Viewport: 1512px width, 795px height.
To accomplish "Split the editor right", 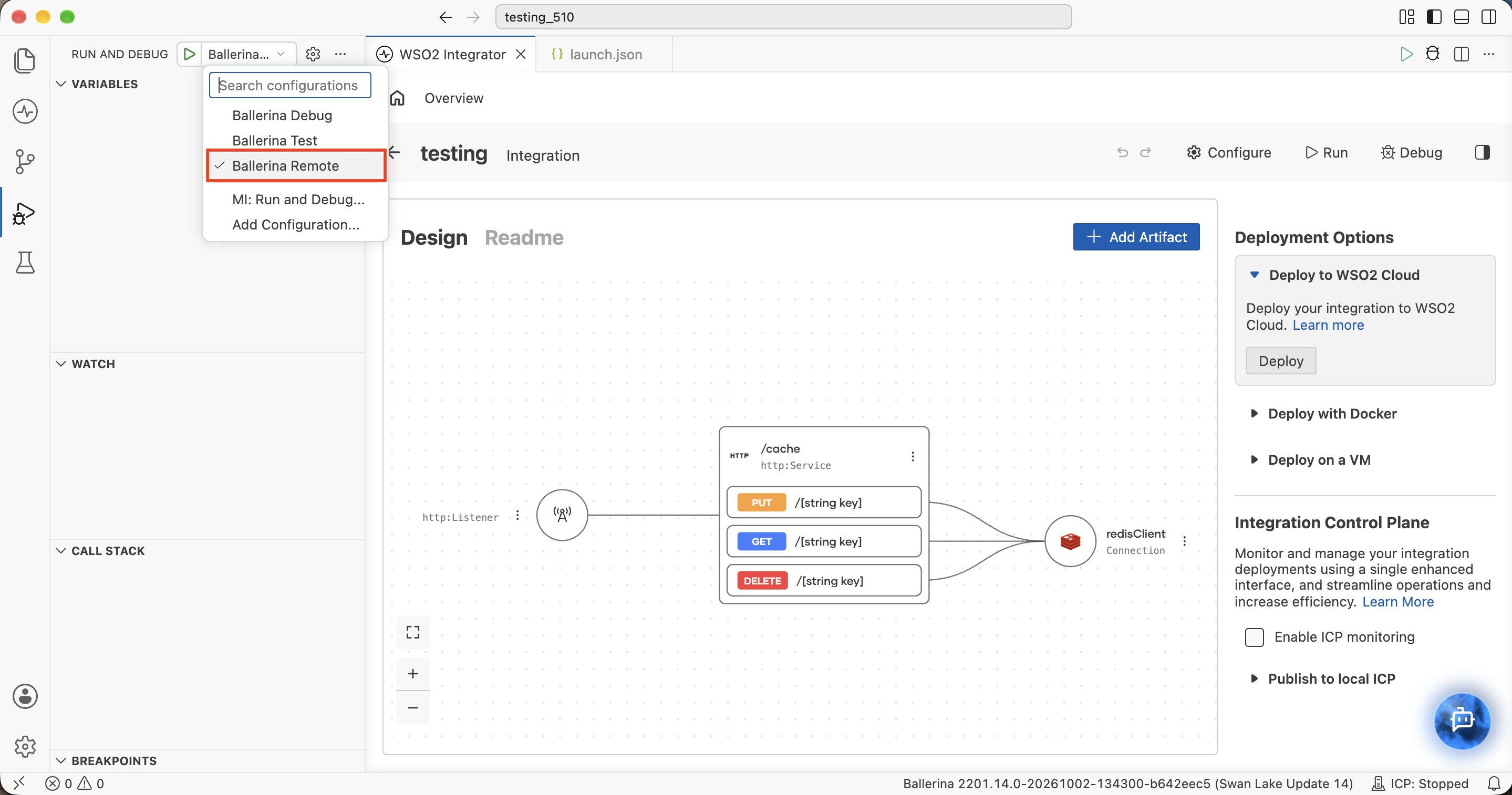I will click(x=1462, y=54).
